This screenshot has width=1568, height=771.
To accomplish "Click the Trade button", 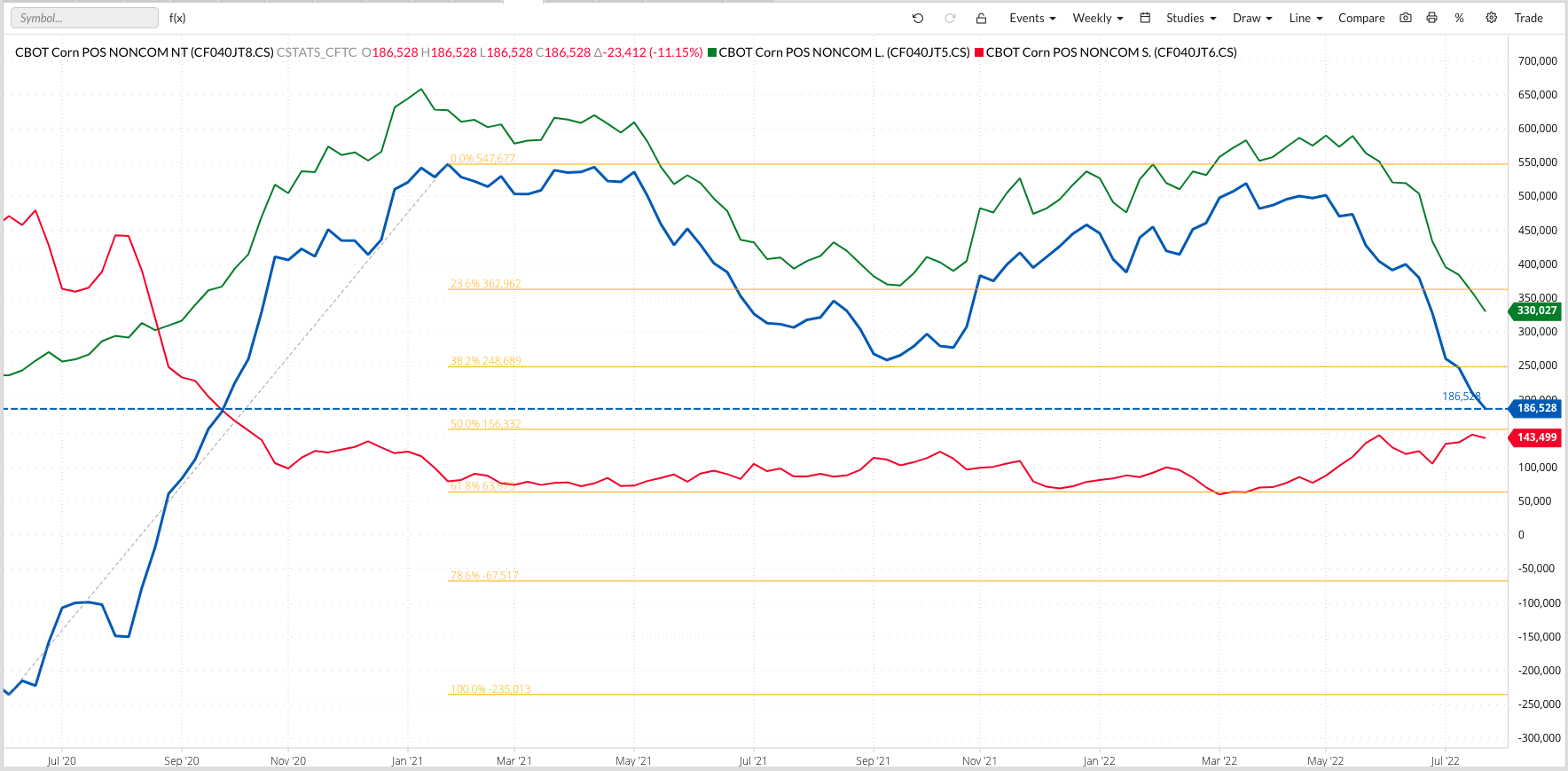I will tap(1528, 18).
